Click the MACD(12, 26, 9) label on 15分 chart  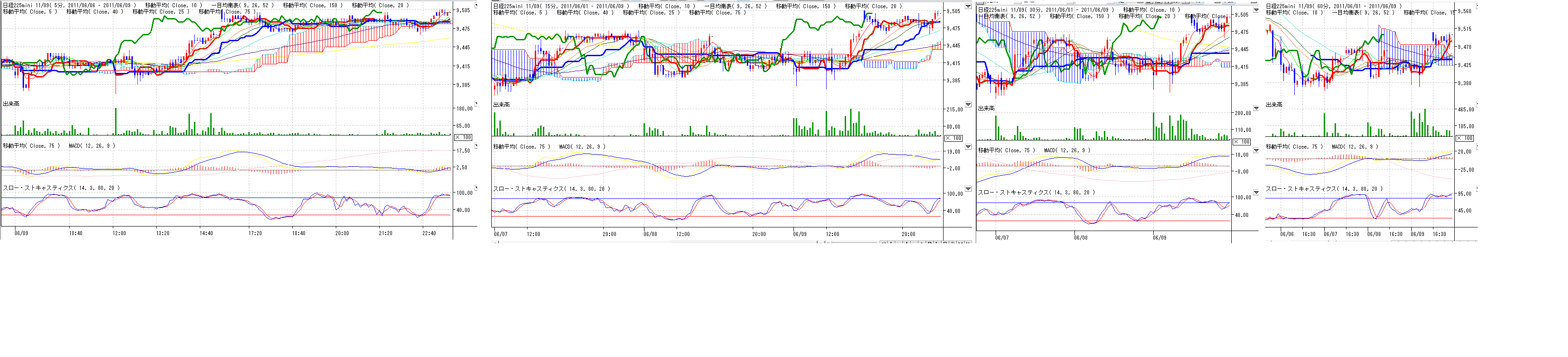582,147
